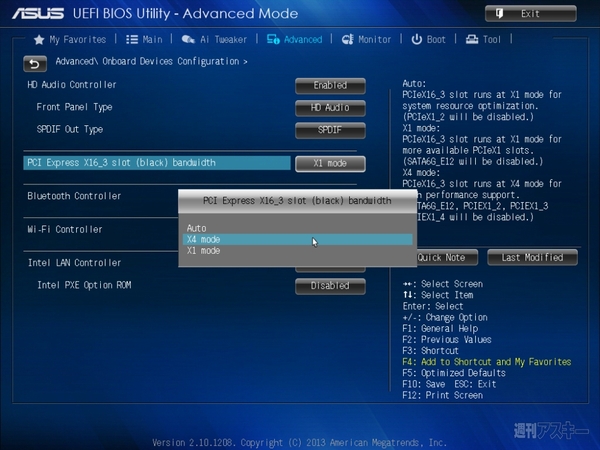Select the Advanced tab label
Image resolution: width=600 pixels, height=450 pixels.
point(303,39)
